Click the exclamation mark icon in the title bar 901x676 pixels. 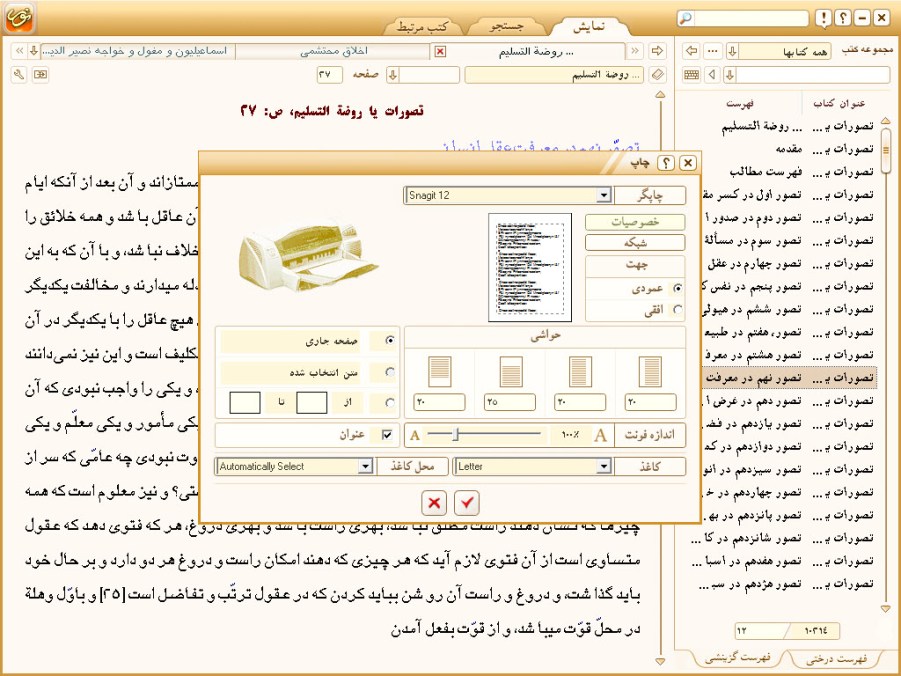823,18
